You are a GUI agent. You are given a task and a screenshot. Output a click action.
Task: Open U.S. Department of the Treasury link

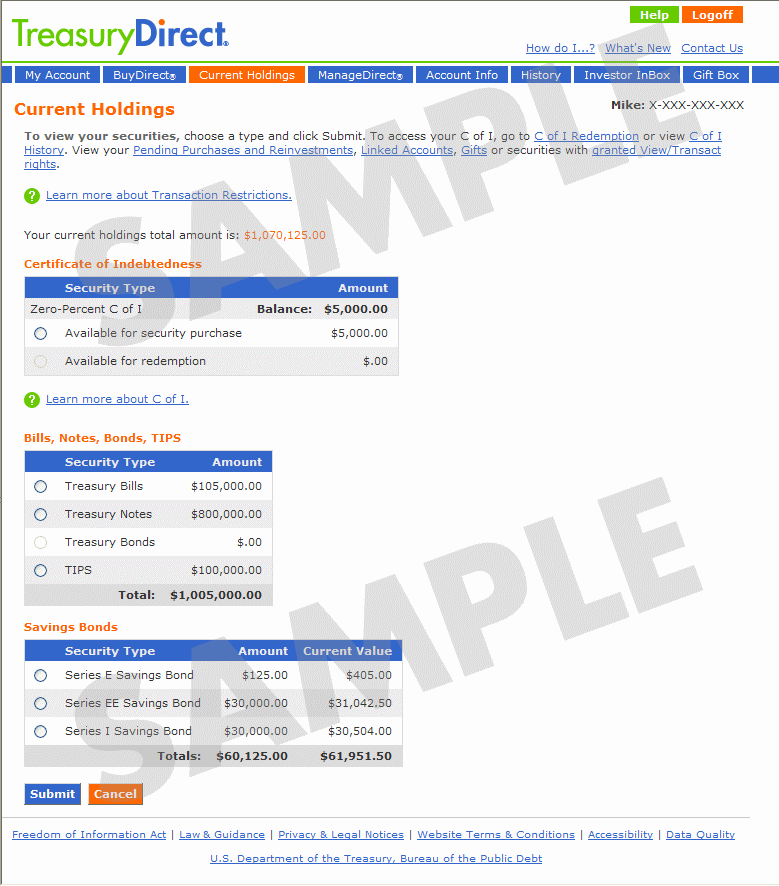click(376, 859)
